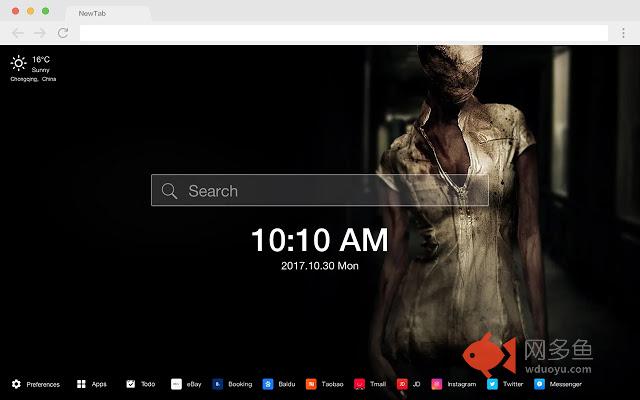The height and width of the screenshot is (400, 640).
Task: Open the Baidu text link
Action: (287, 384)
